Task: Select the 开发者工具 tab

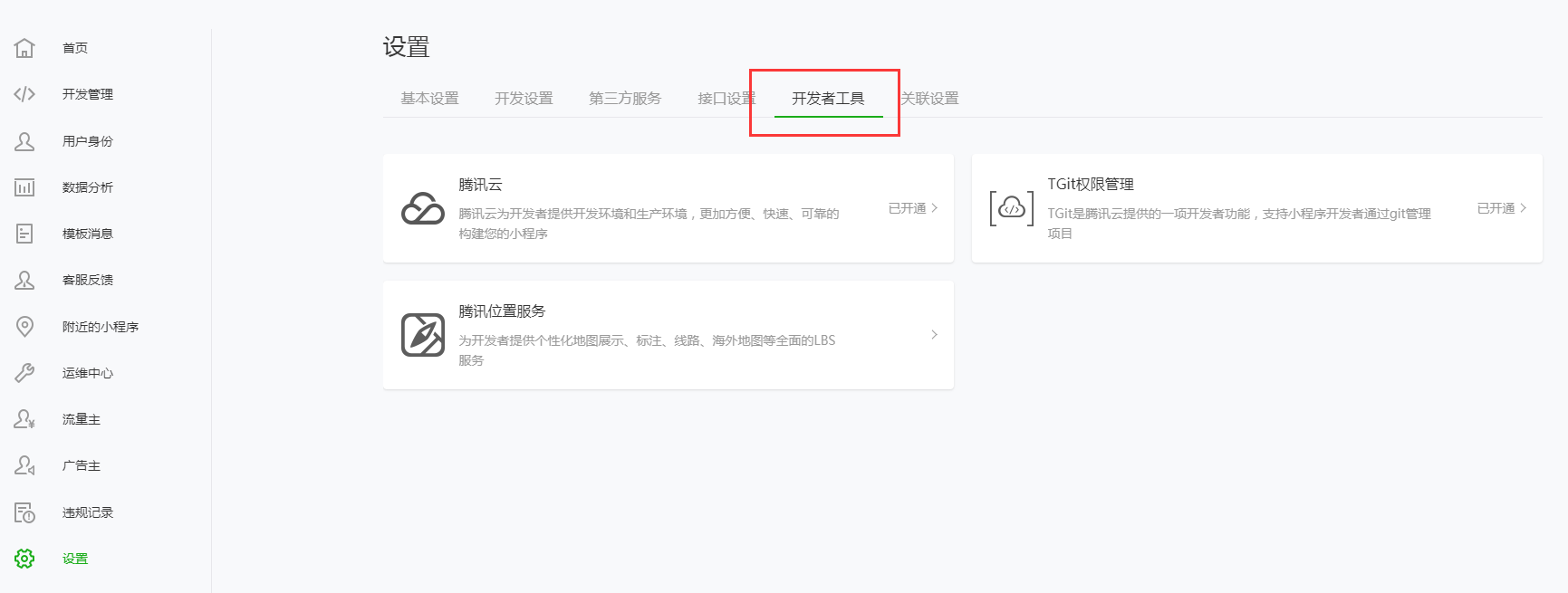Action: (828, 98)
